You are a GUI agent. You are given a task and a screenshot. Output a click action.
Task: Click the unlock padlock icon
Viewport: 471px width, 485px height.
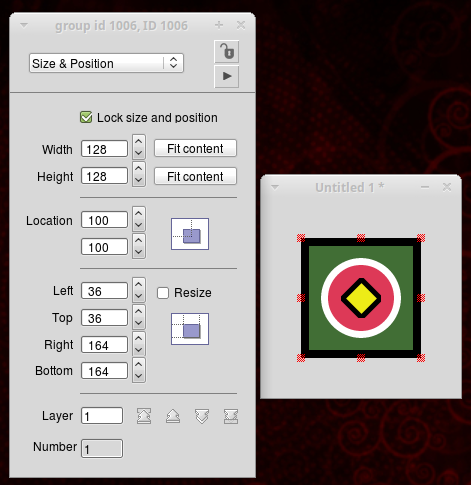226,52
